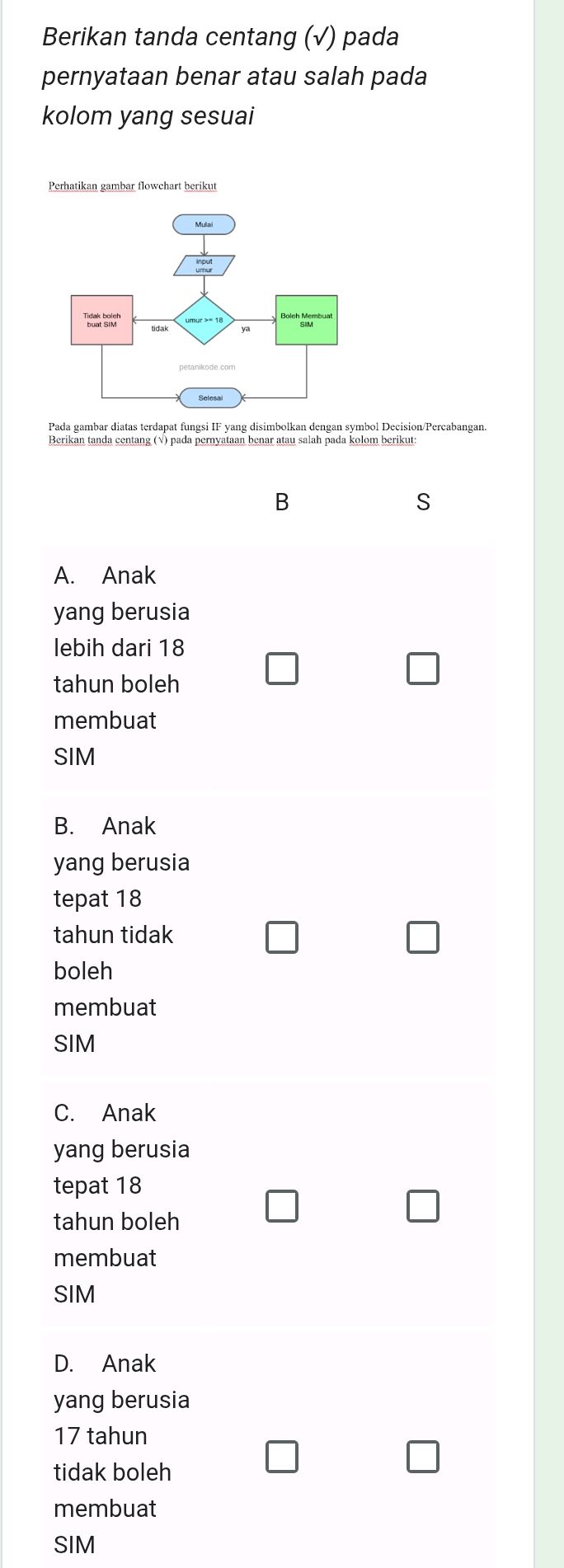The width and height of the screenshot is (564, 1568).
Task: Select the Tidak boleh buat SIM process box
Action: [x=101, y=320]
